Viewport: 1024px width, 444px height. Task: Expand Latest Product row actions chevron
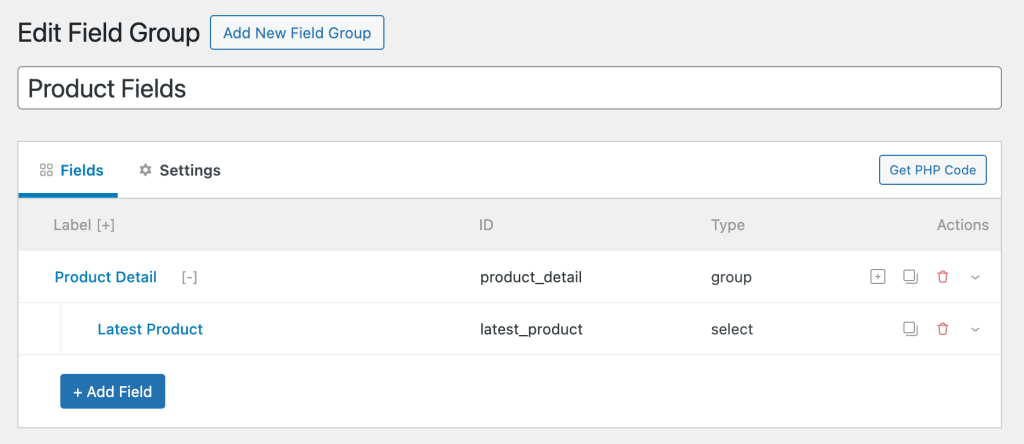click(975, 329)
